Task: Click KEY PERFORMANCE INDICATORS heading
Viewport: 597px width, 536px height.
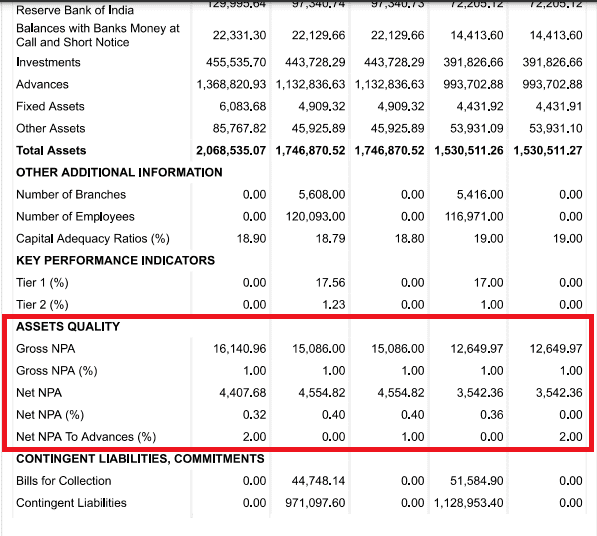Action: click(115, 260)
